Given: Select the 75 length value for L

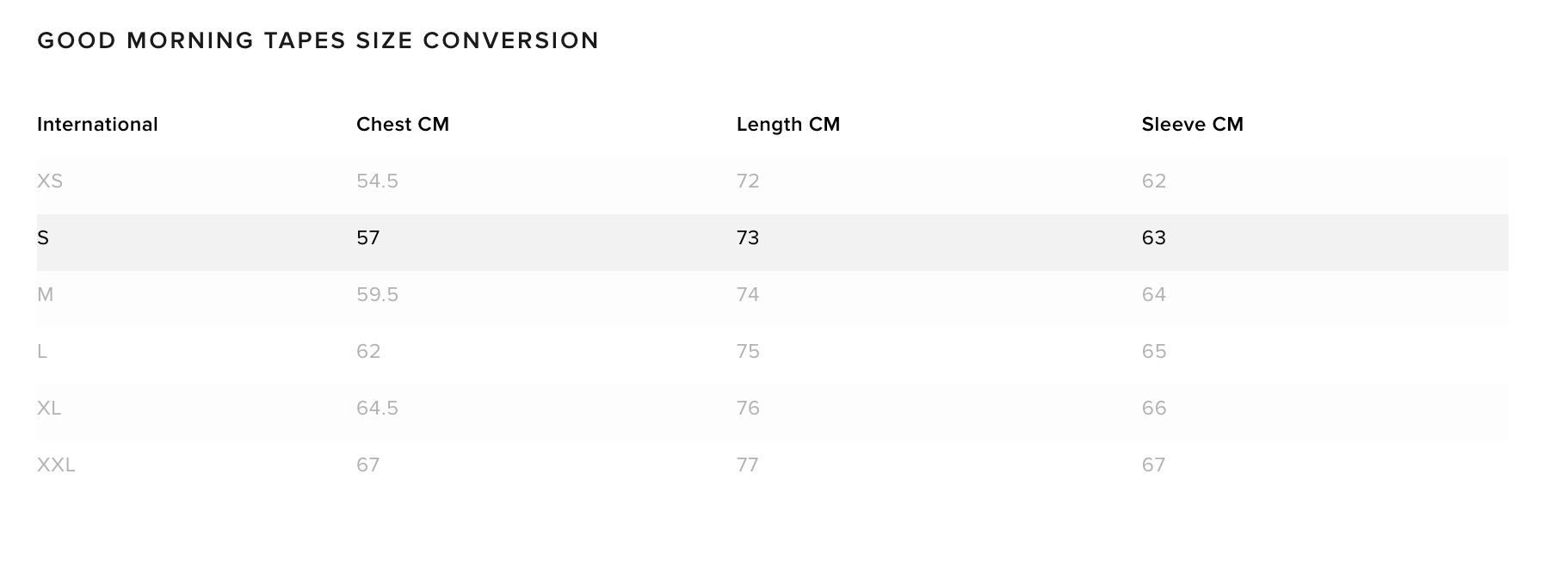Looking at the screenshot, I should coord(747,352).
